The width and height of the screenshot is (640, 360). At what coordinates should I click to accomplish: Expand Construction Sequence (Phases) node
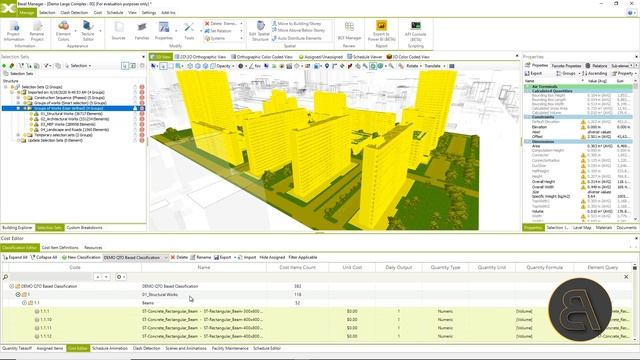[18, 98]
